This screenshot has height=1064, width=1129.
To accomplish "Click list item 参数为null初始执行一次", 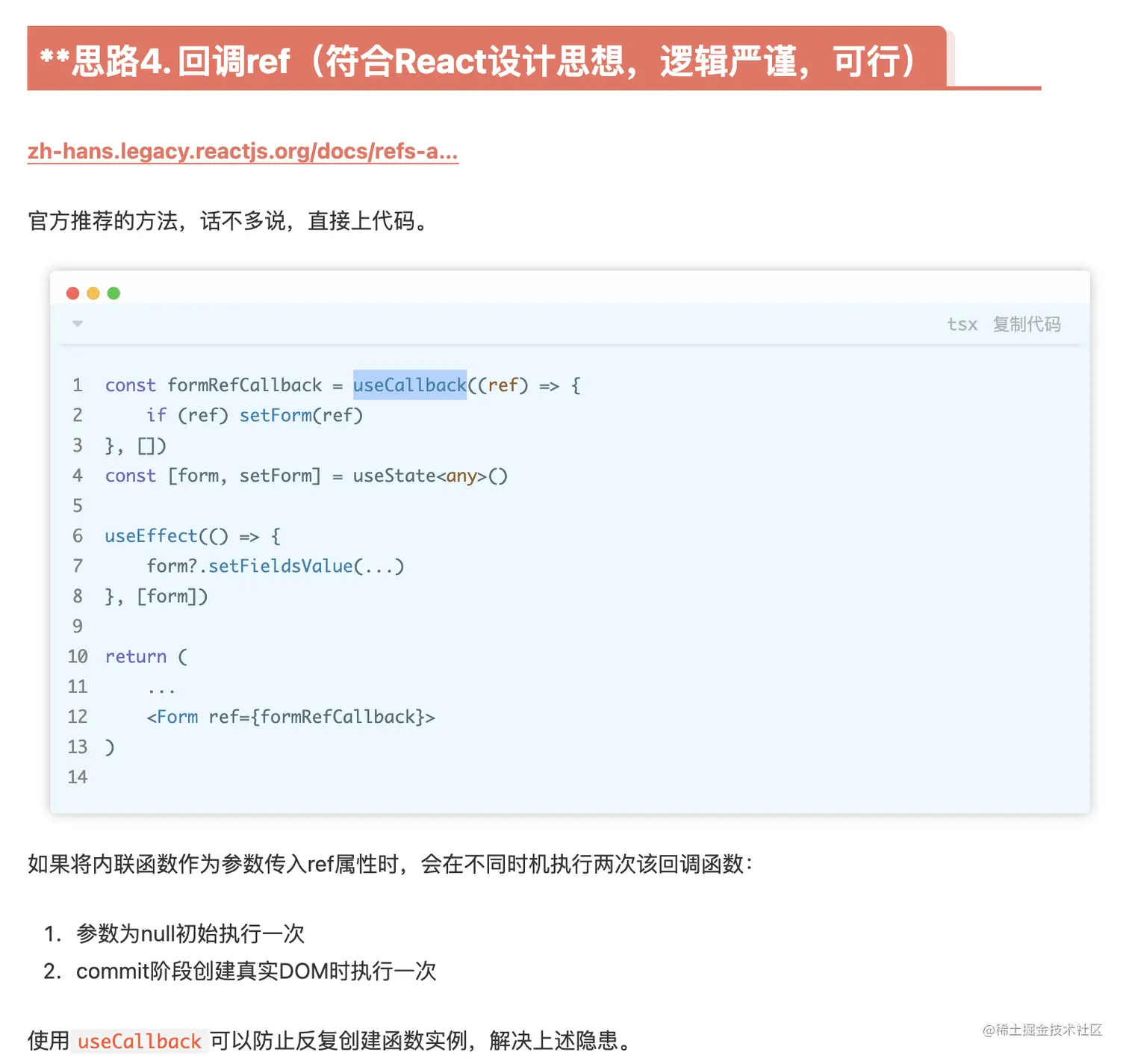I will pos(190,933).
